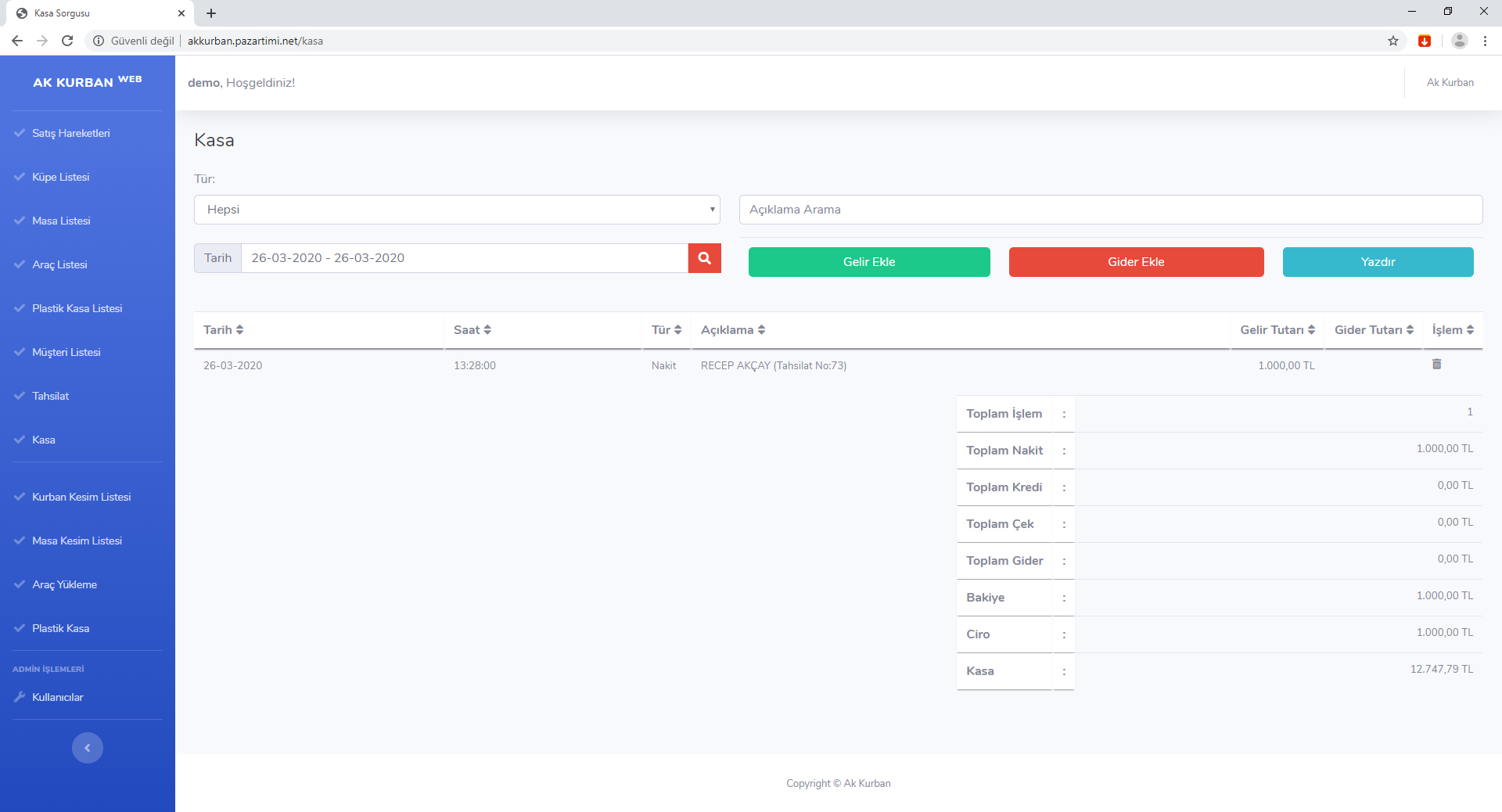The width and height of the screenshot is (1502, 812).
Task: Sort table by Gelir Tutarı column
Action: click(x=1277, y=330)
